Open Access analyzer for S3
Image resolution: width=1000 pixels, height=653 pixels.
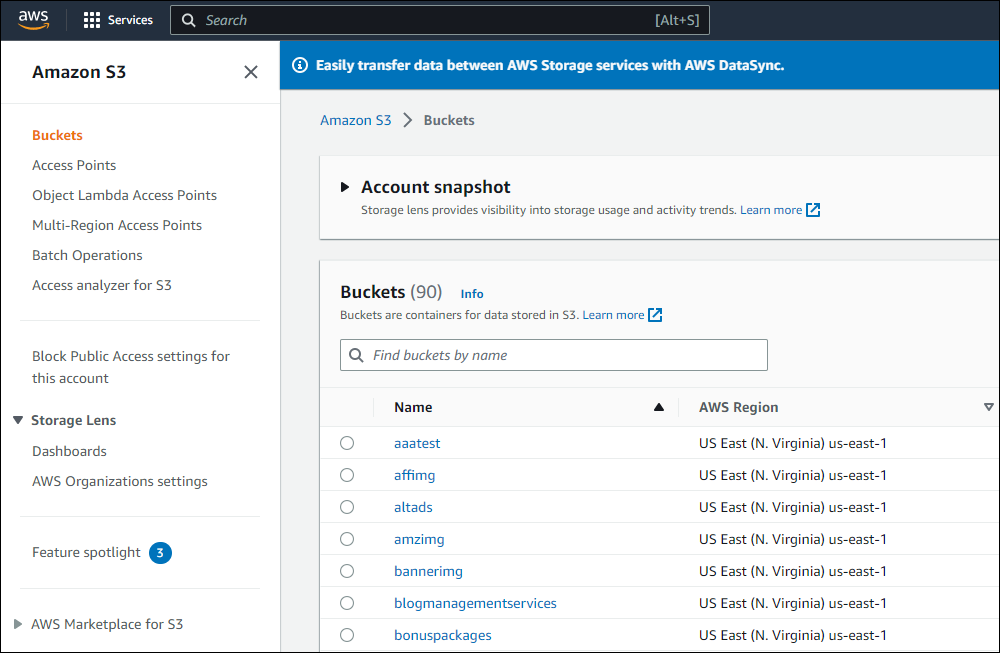coord(102,285)
